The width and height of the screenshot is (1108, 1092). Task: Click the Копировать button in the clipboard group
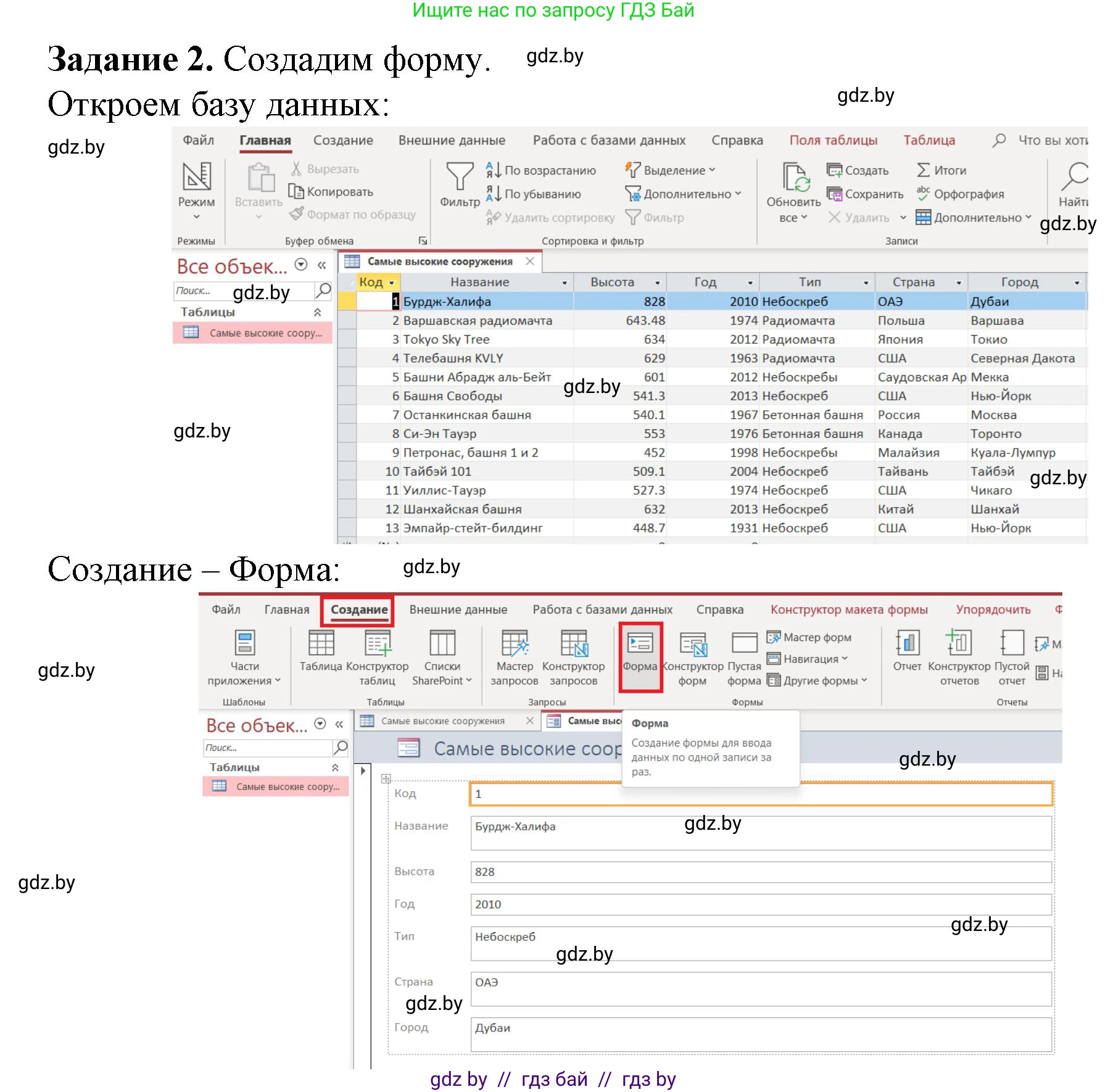coord(332,192)
